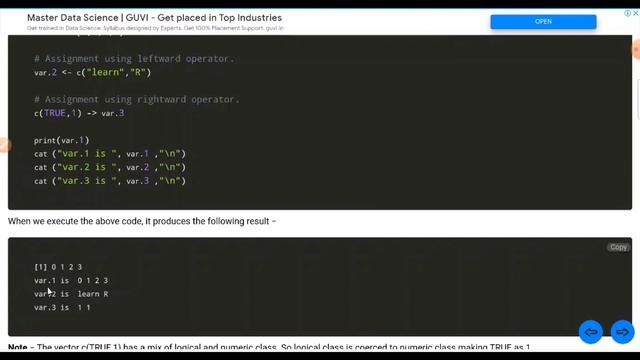Click the comment '# Assignment using leftward operator.'
Screen dimensions: 640x360
[134, 59]
